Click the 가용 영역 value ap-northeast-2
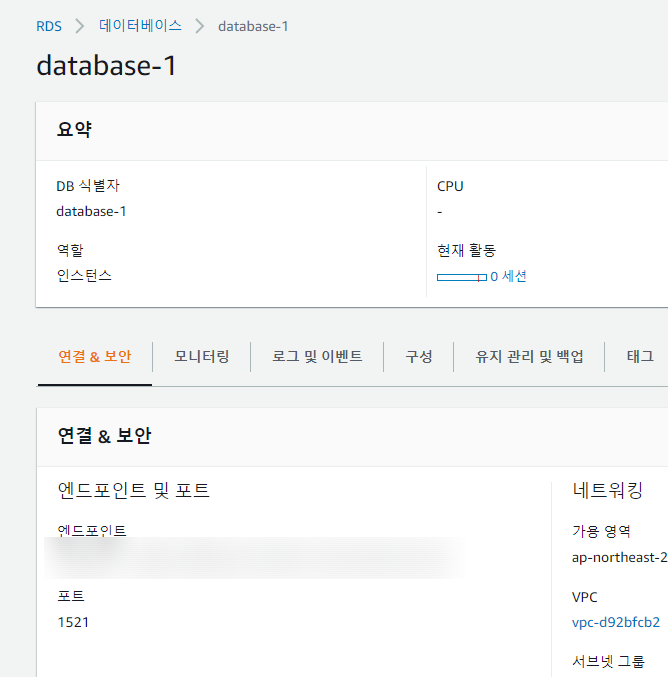668x677 pixels. click(618, 557)
